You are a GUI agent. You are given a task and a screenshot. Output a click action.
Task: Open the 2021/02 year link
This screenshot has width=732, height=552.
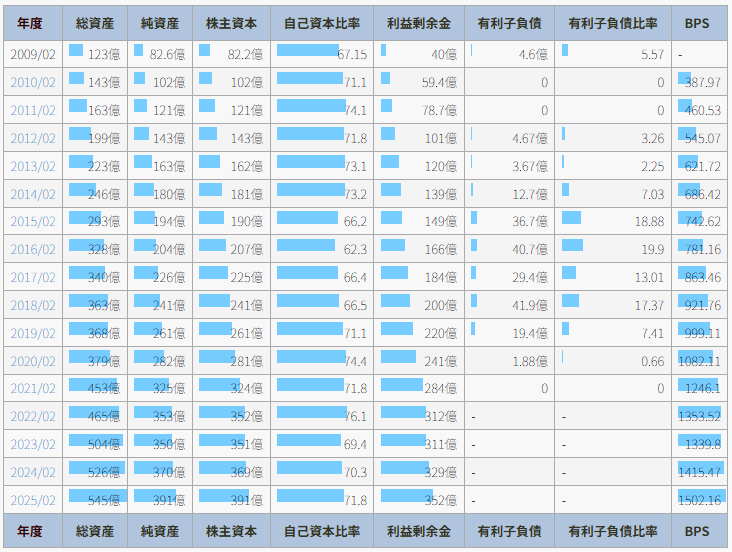pos(32,388)
